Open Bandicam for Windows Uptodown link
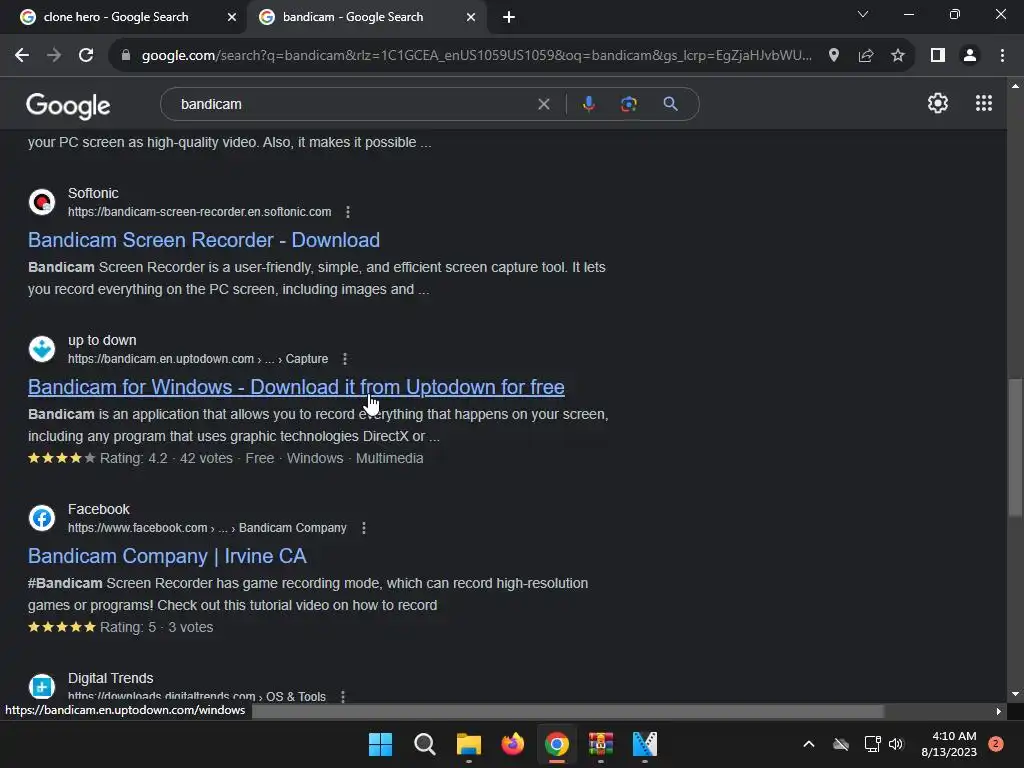Image resolution: width=1024 pixels, height=768 pixels. coord(296,387)
